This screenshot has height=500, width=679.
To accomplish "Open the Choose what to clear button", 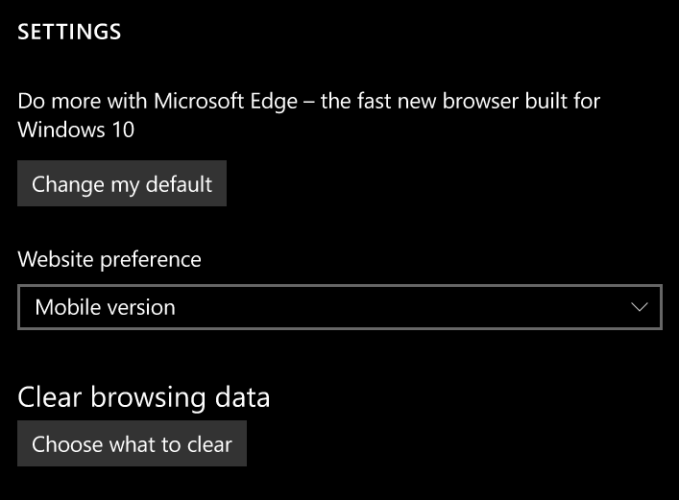I will (x=132, y=443).
